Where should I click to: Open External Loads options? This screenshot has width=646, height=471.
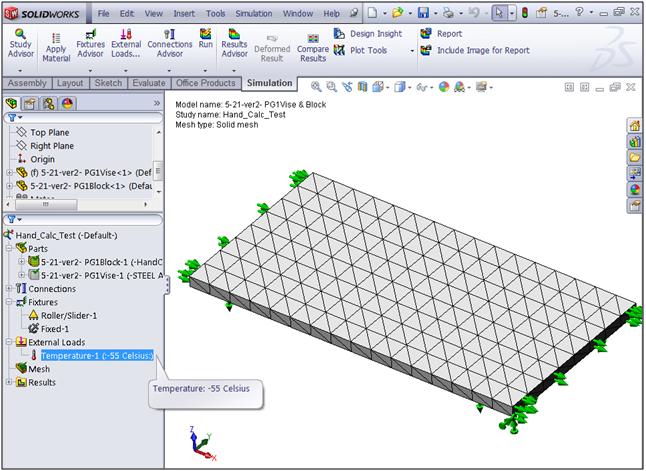click(126, 43)
